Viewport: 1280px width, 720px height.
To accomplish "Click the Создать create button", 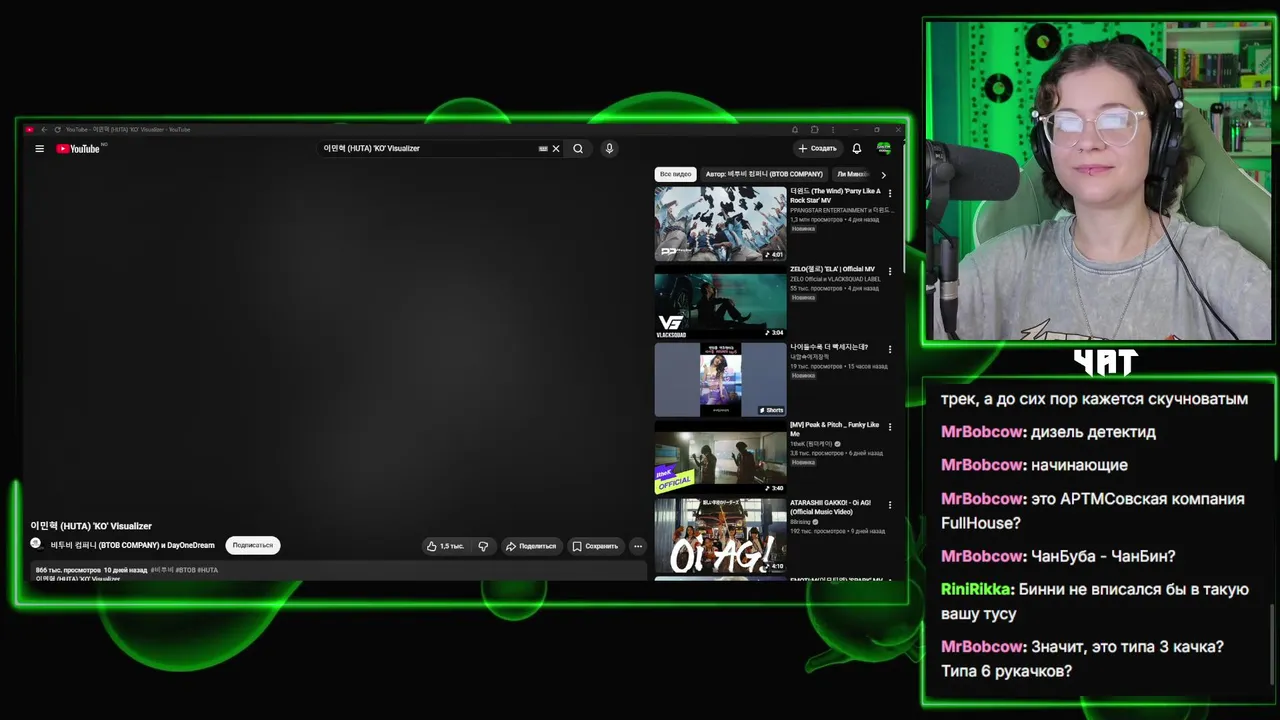I will tap(817, 149).
